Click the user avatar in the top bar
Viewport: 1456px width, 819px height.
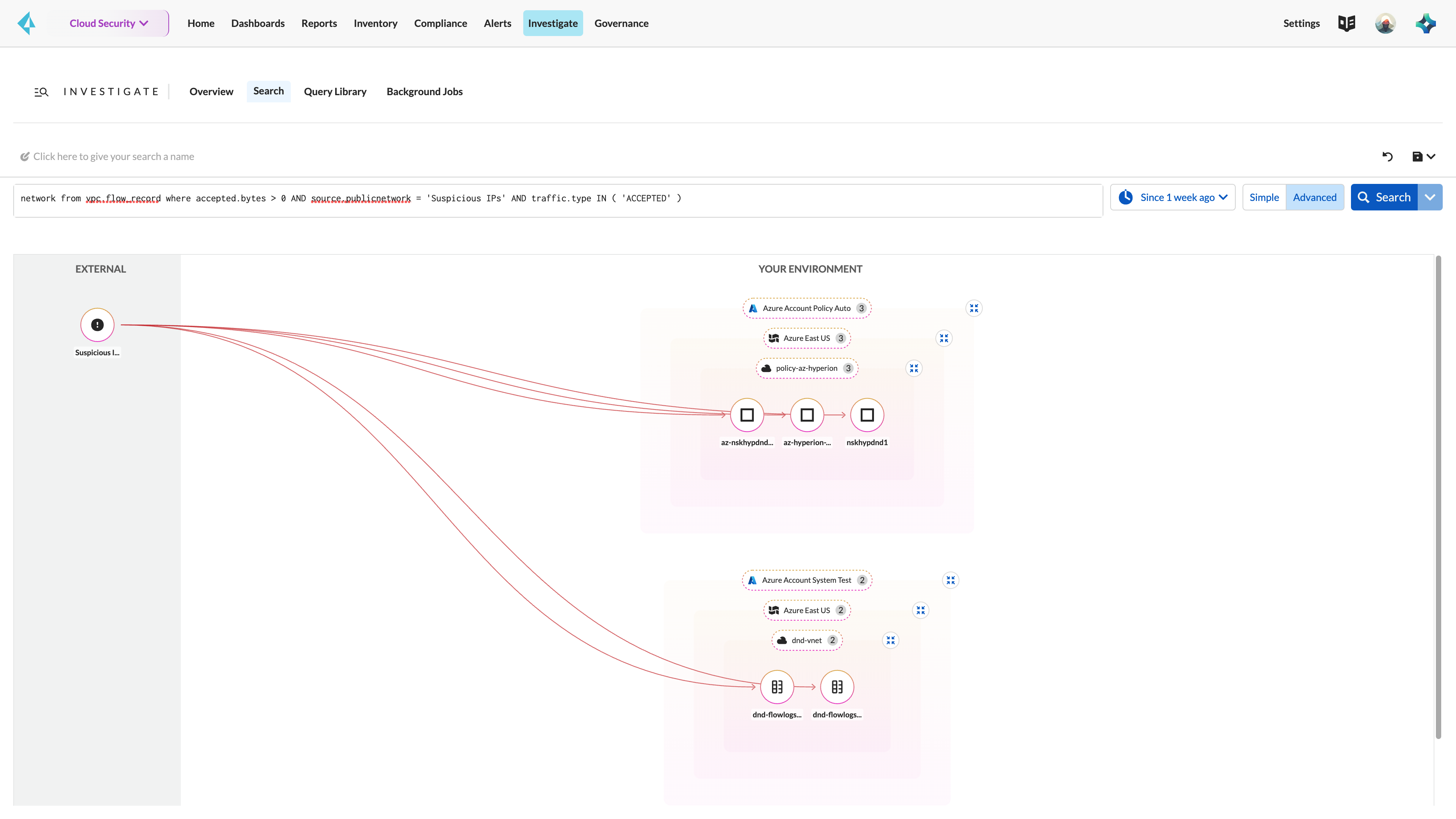pyautogui.click(x=1385, y=23)
